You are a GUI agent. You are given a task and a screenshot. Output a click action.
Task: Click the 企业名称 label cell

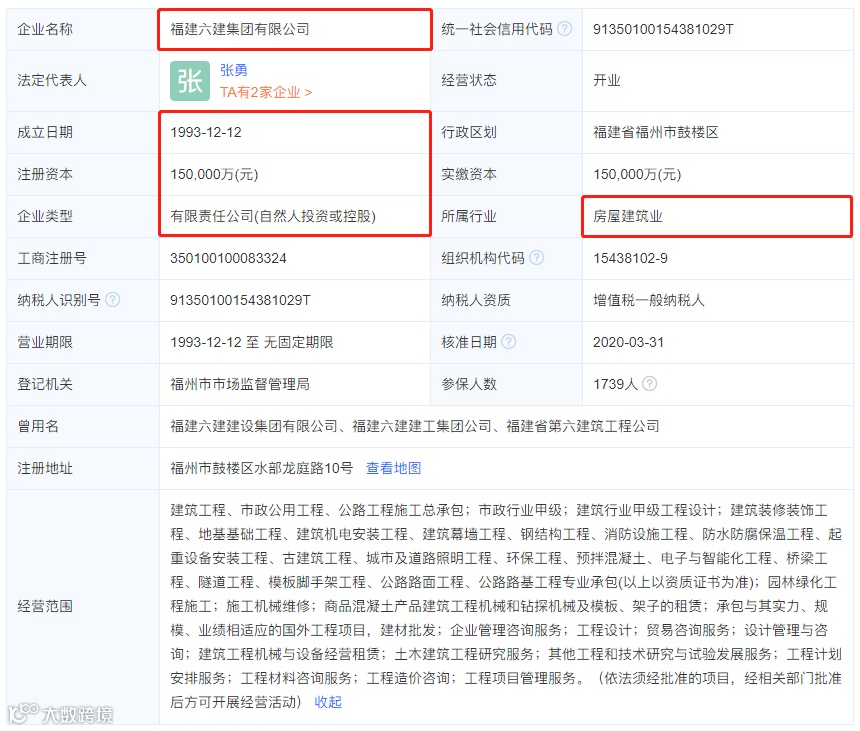83,29
